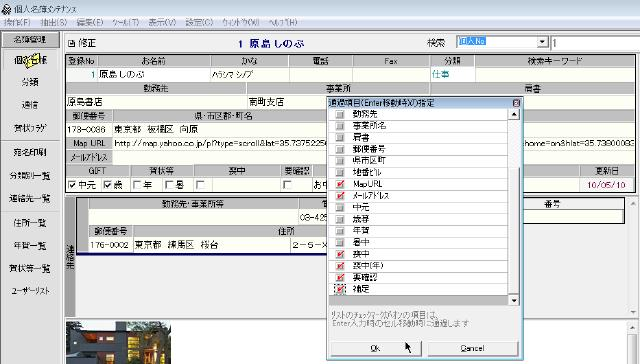640x364 pixels.
Task: Click the app icon in title bar
Action: [x=6, y=9]
